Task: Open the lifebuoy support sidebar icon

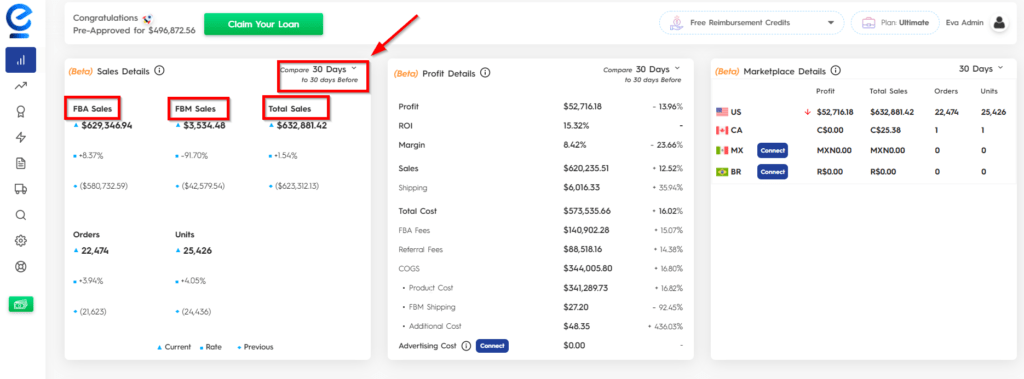Action: pos(20,267)
